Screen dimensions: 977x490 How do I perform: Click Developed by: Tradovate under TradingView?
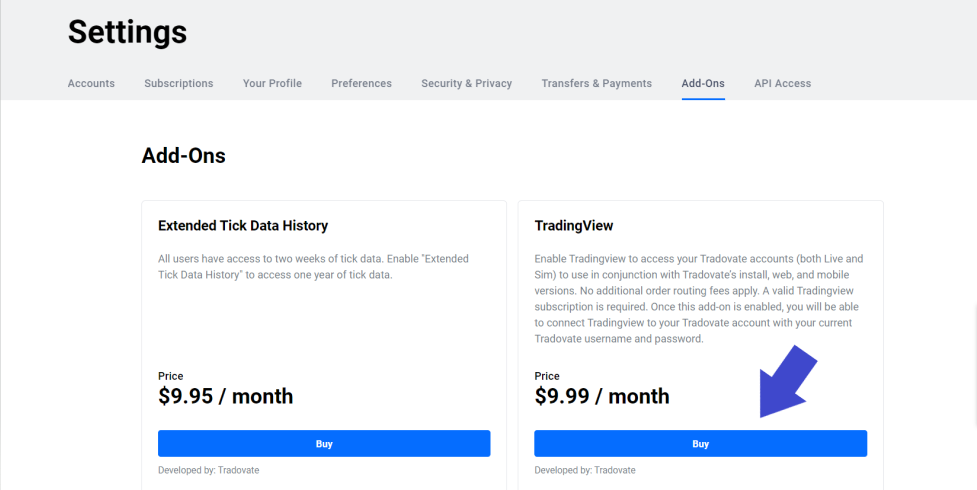point(585,470)
